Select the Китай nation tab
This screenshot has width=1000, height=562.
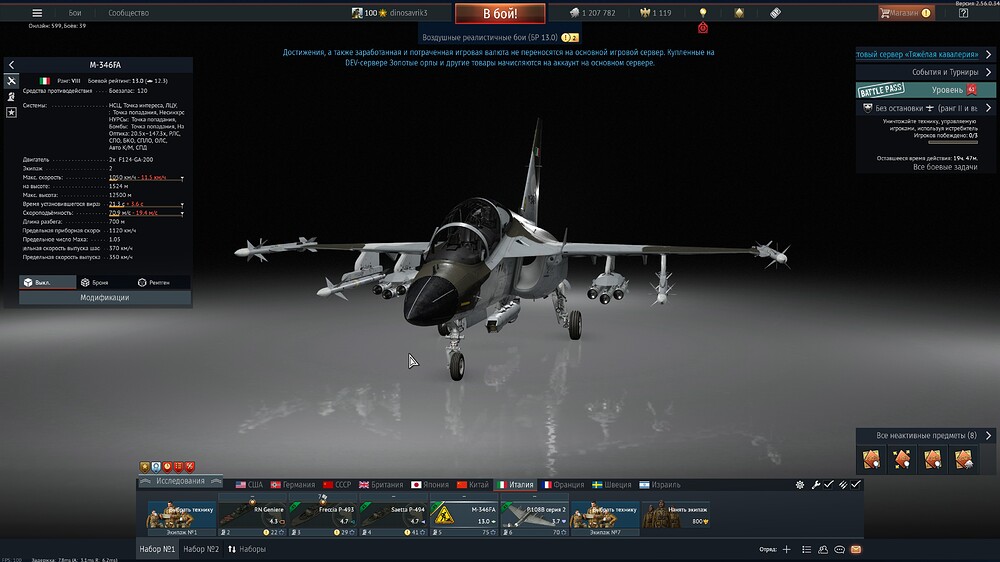tap(473, 485)
